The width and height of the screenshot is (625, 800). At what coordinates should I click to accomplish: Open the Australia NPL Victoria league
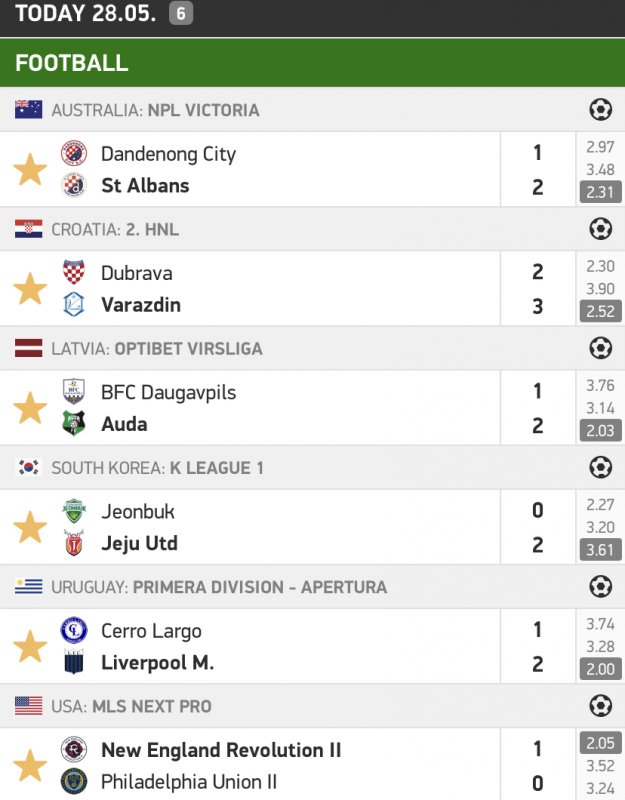pyautogui.click(x=155, y=110)
